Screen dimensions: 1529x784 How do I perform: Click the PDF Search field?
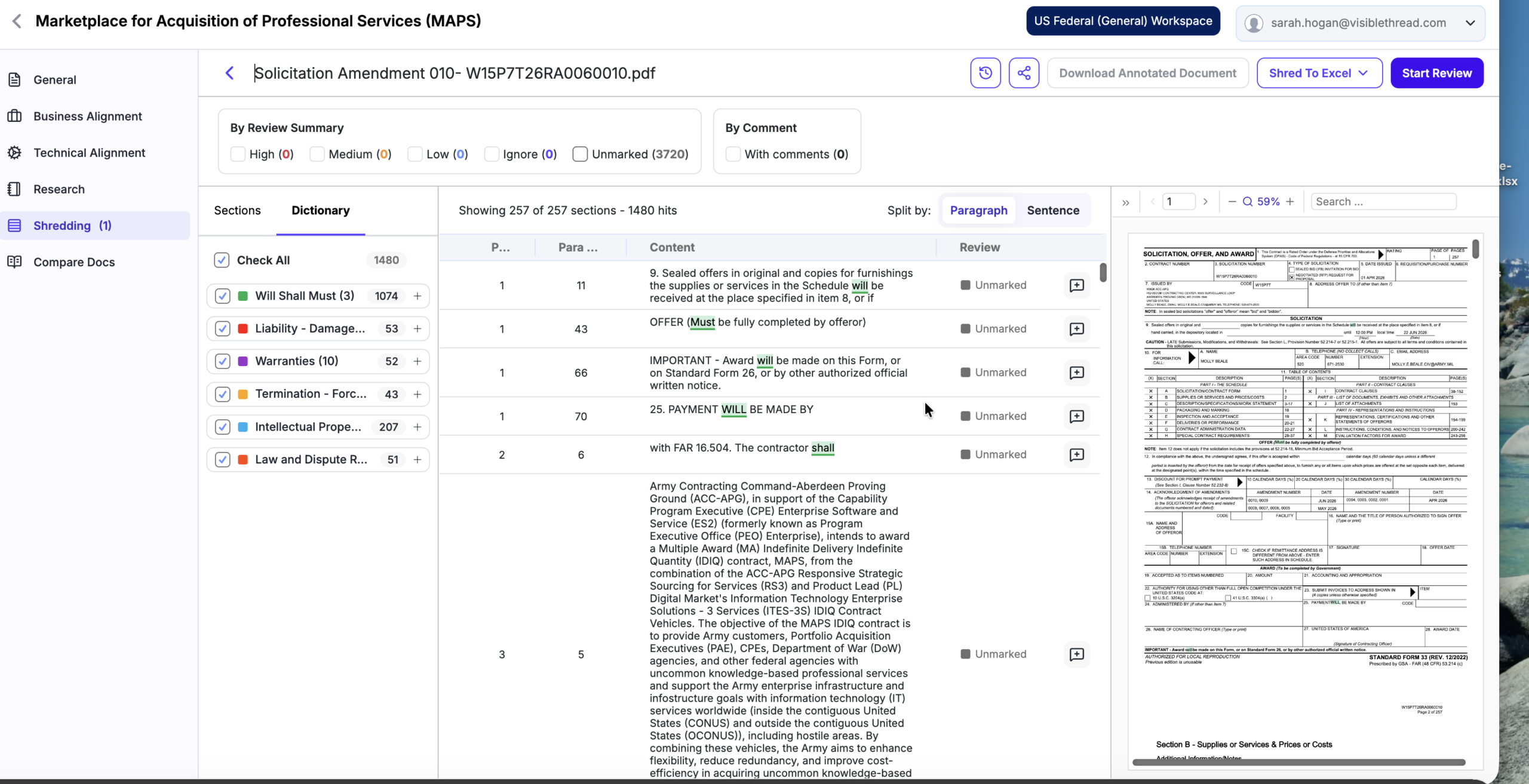(x=1383, y=202)
